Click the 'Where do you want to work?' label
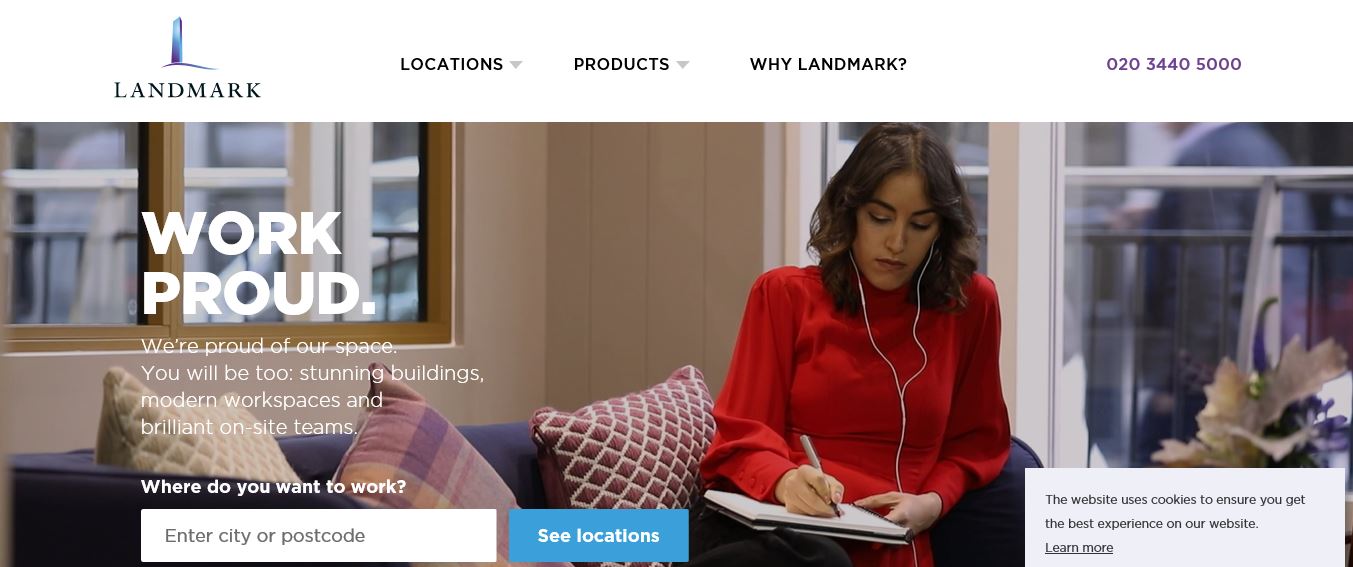This screenshot has width=1353, height=567. pyautogui.click(x=273, y=487)
